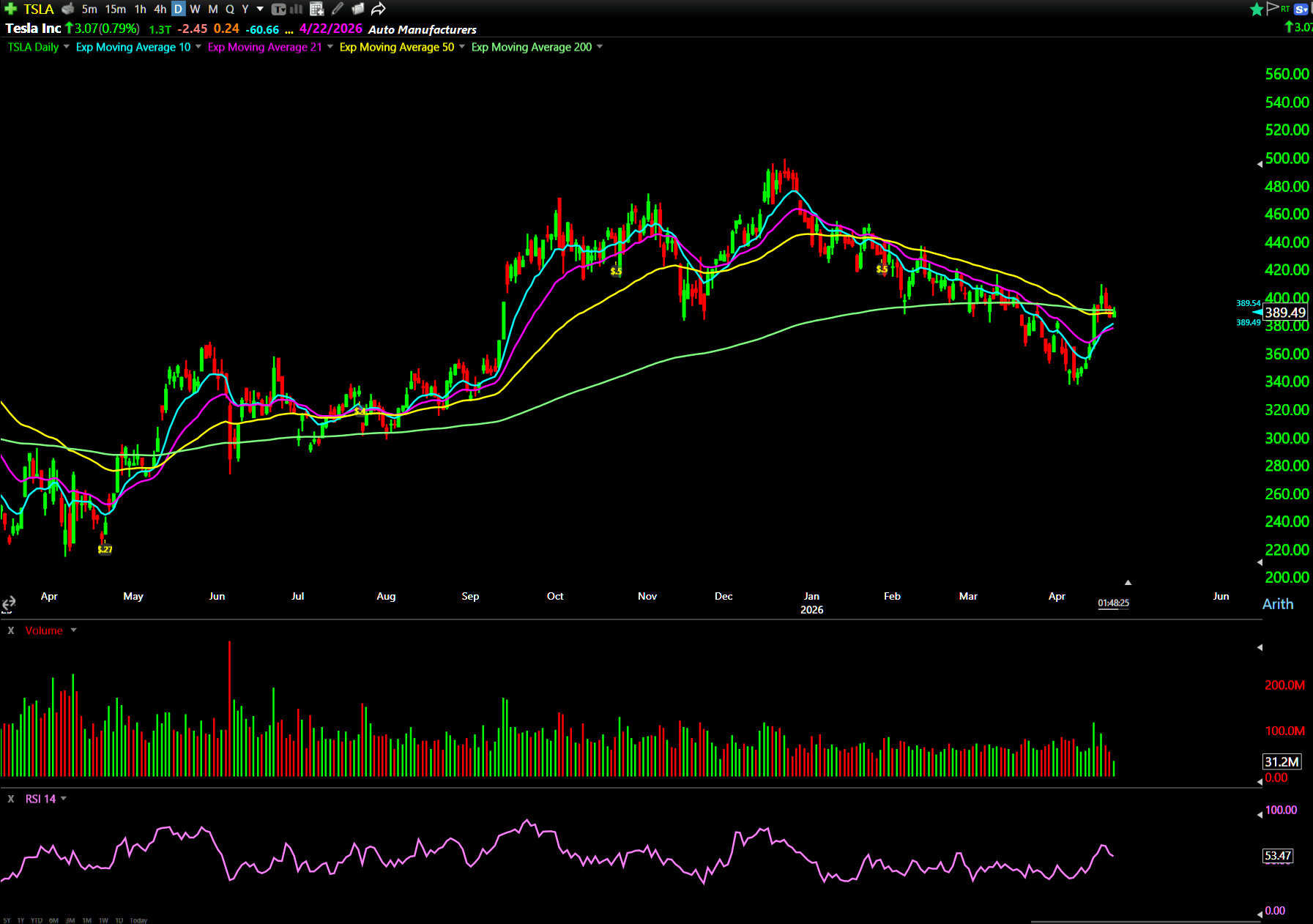The image size is (1313, 924).
Task: Toggle the Arith price scale mode
Action: pyautogui.click(x=1278, y=604)
